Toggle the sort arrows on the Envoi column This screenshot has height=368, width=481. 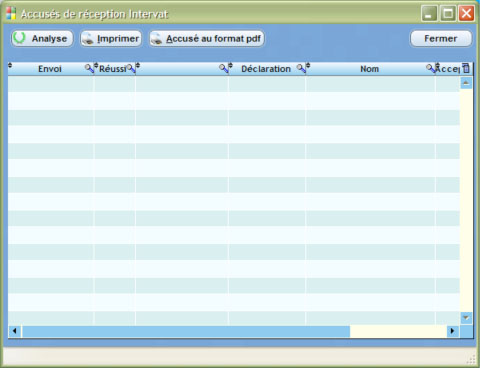(x=10, y=65)
